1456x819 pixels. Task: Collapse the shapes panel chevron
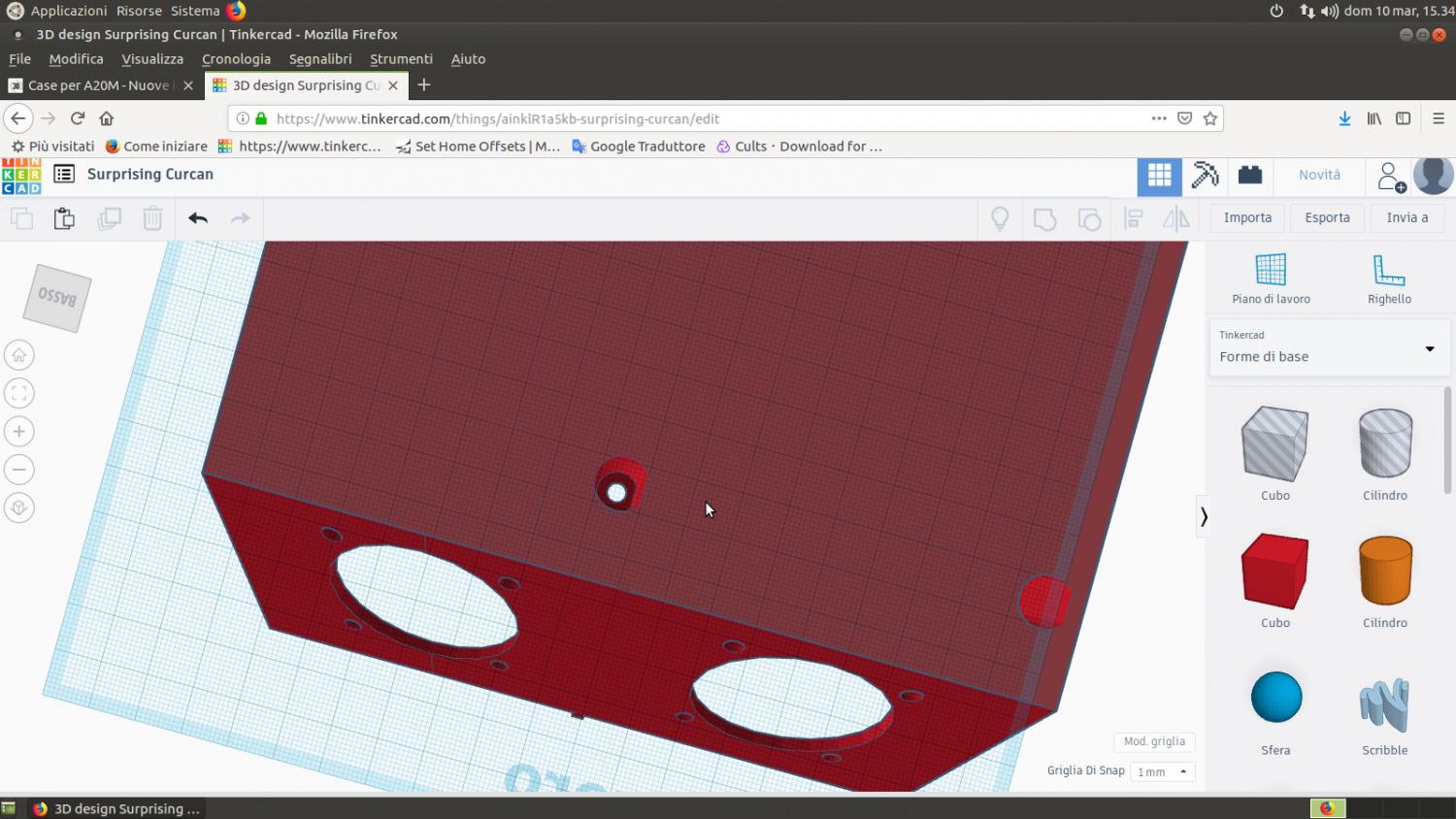point(1204,516)
